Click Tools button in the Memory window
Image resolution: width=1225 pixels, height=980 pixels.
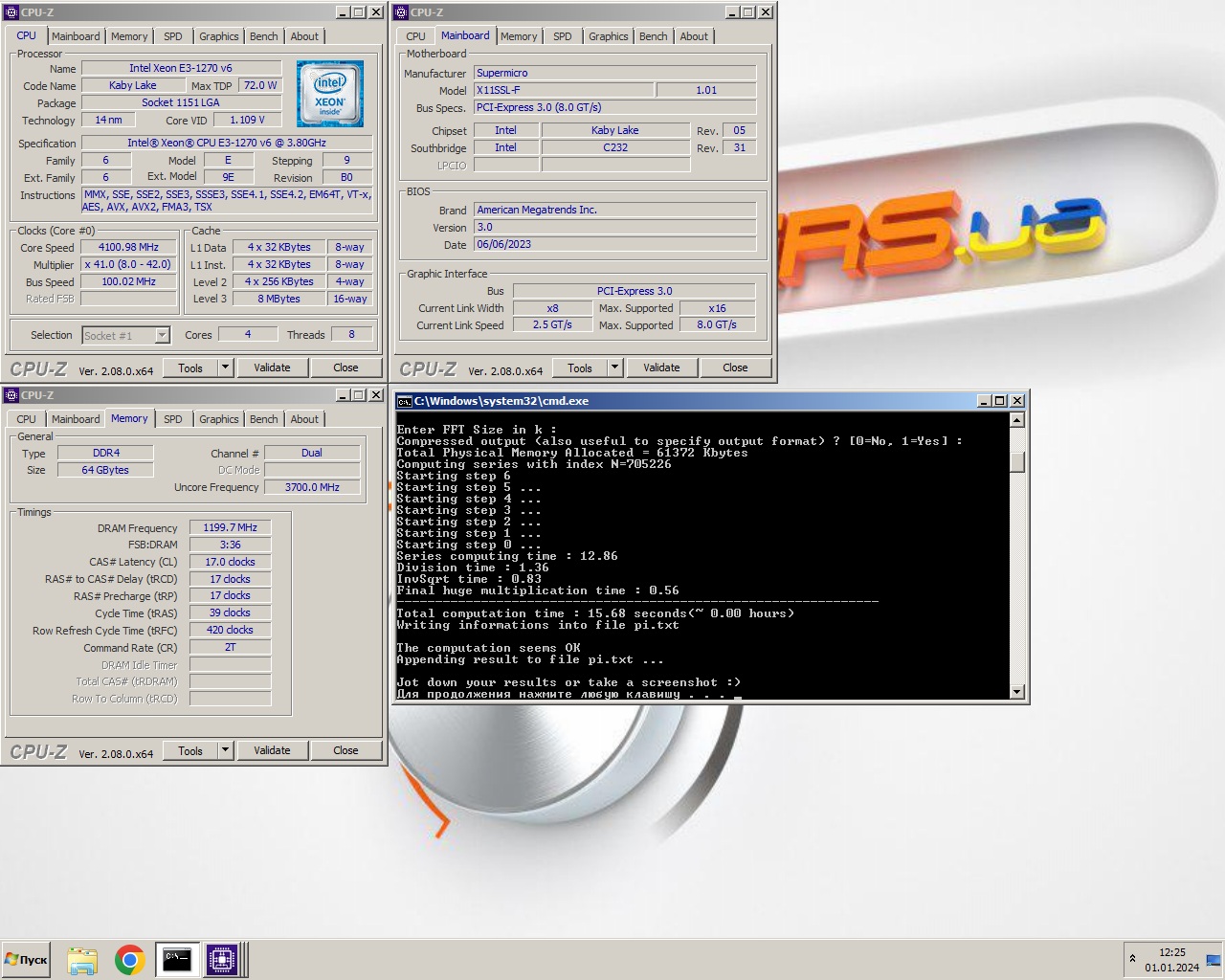[x=190, y=750]
